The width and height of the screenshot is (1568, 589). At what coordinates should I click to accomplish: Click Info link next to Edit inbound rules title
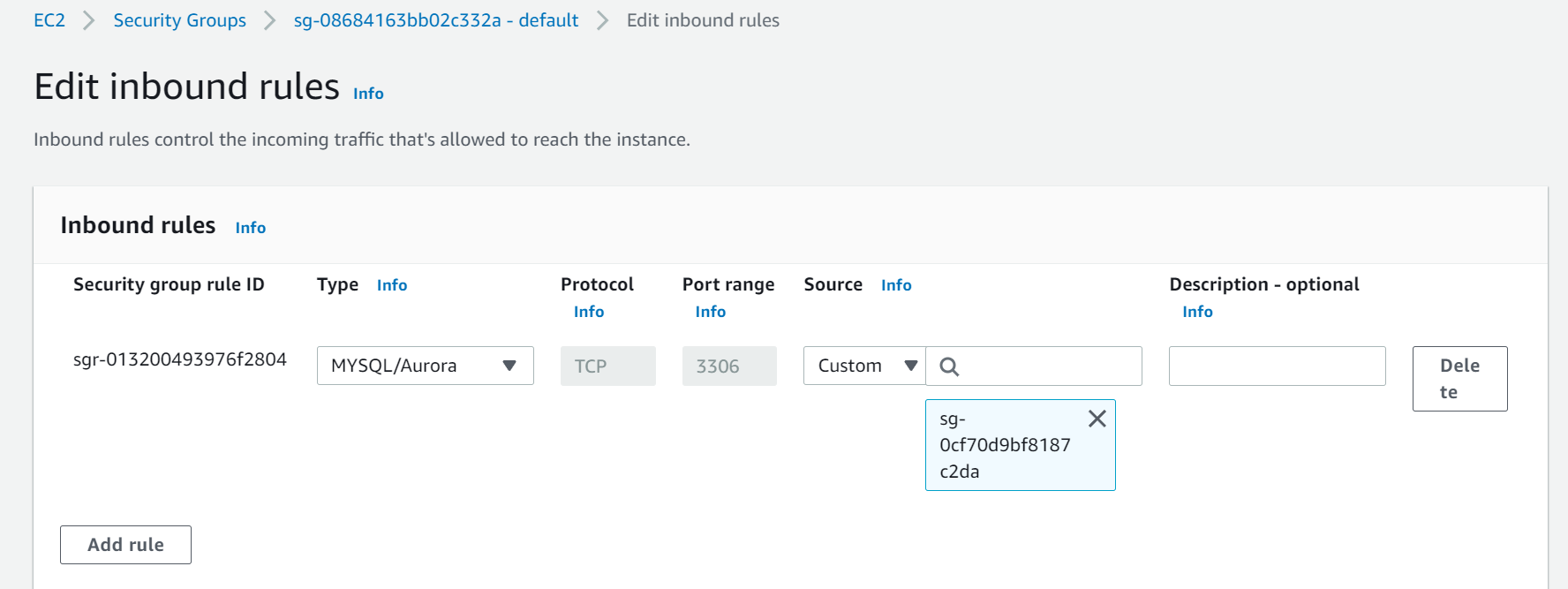pos(368,94)
